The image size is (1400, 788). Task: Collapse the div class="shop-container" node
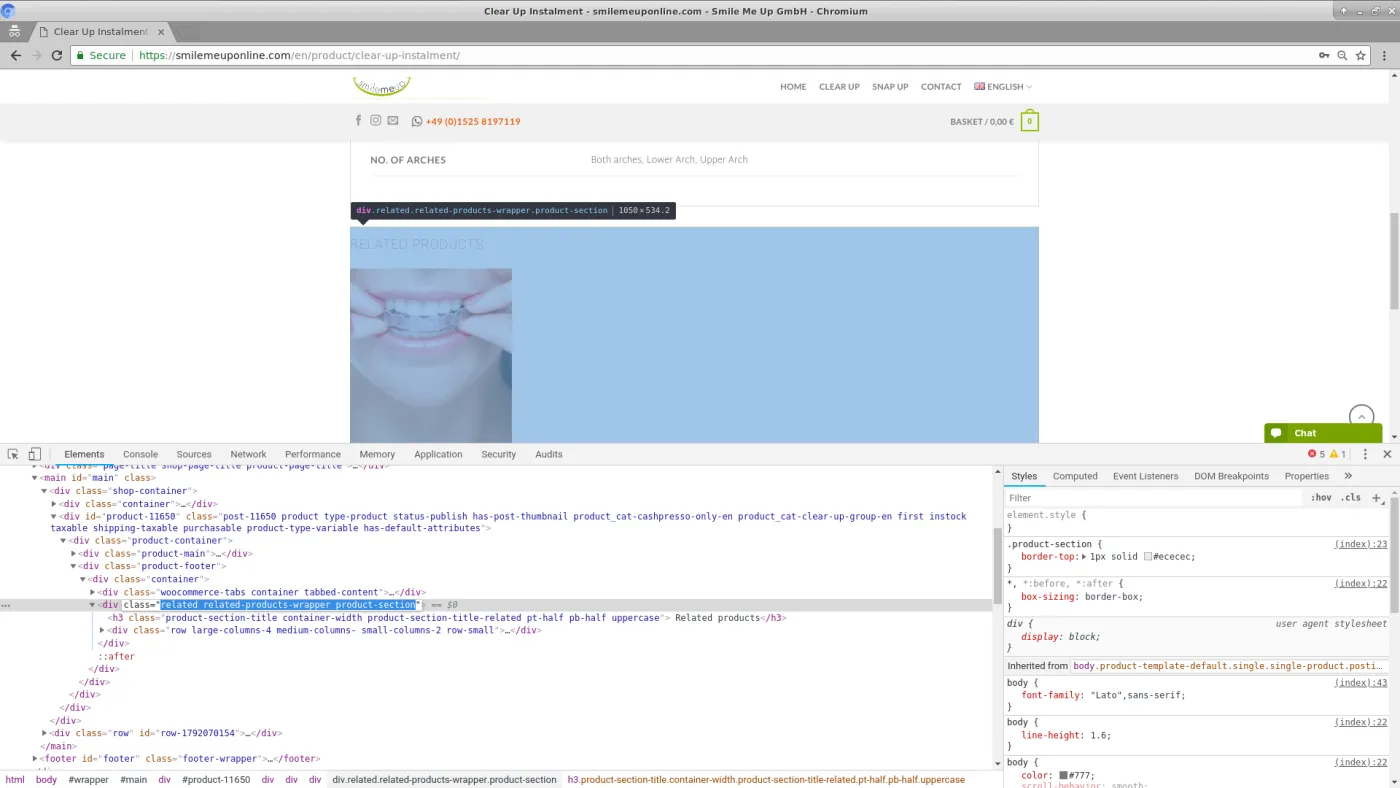[x=45, y=491]
